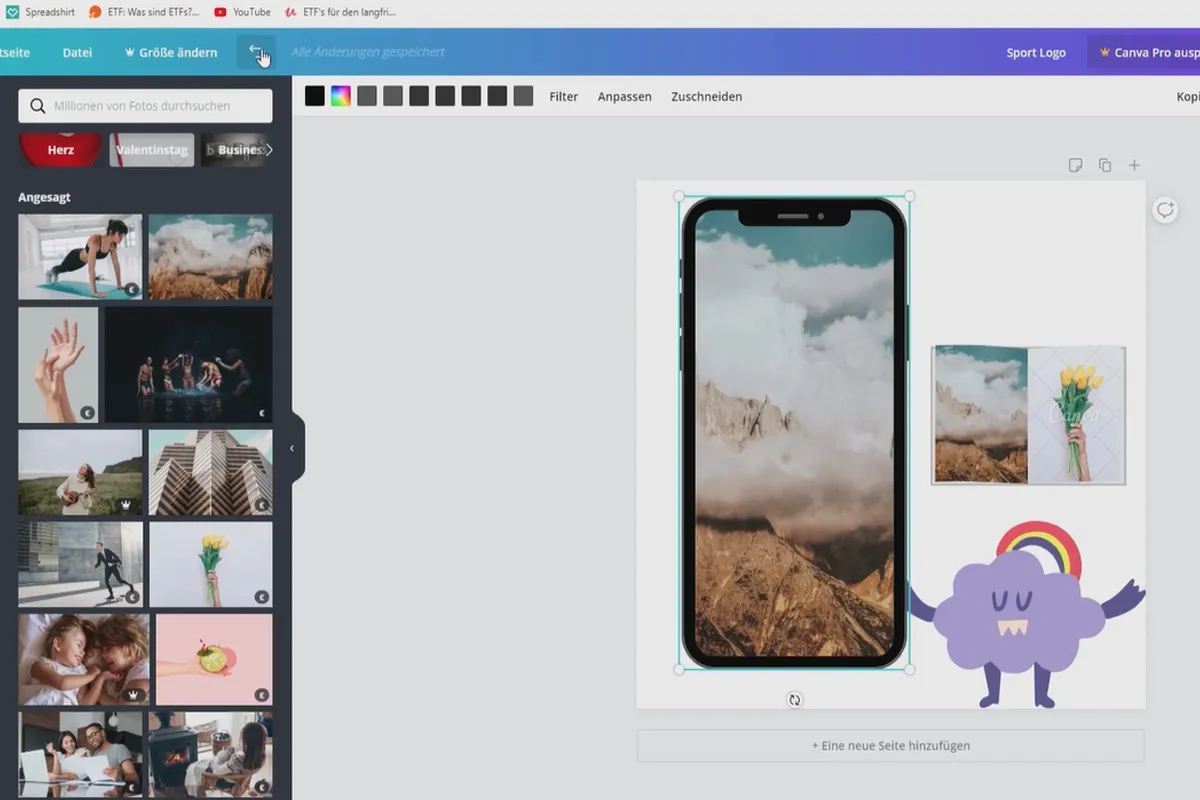The height and width of the screenshot is (800, 1200).
Task: Click the photo search input field
Action: 145,106
